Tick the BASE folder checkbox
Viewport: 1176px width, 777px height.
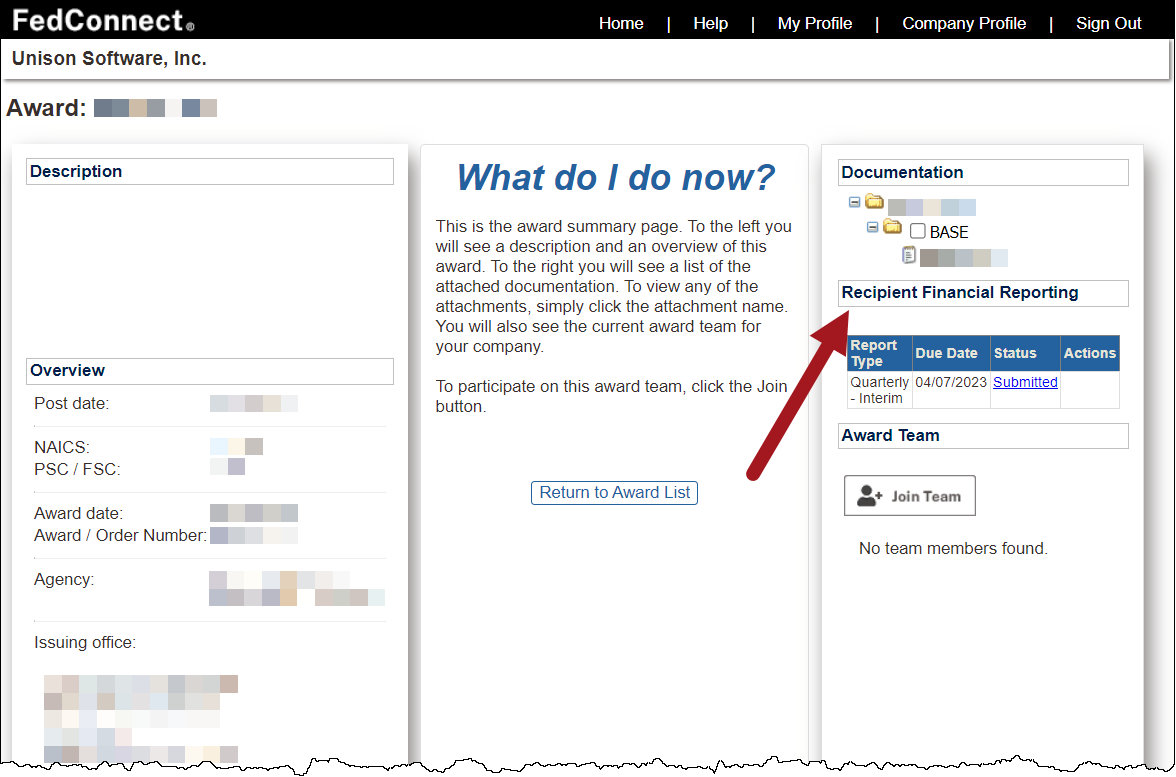tap(918, 231)
